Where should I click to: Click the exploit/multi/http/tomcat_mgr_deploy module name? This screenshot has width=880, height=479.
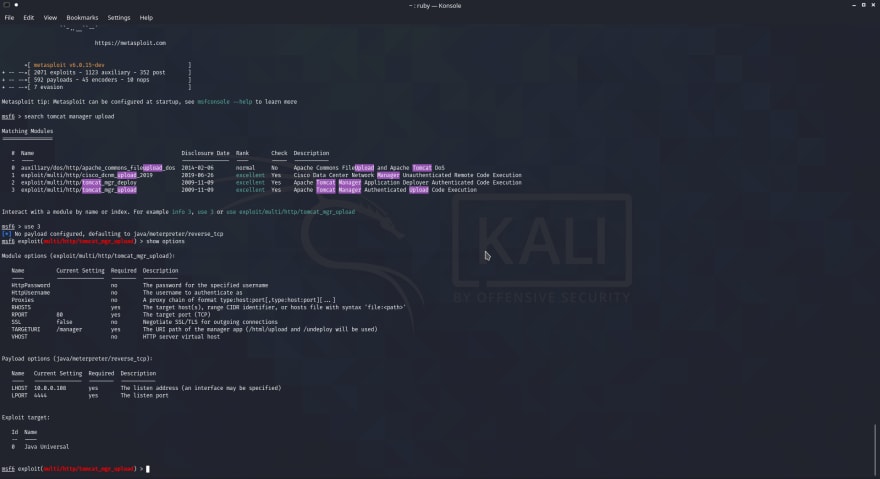79,182
